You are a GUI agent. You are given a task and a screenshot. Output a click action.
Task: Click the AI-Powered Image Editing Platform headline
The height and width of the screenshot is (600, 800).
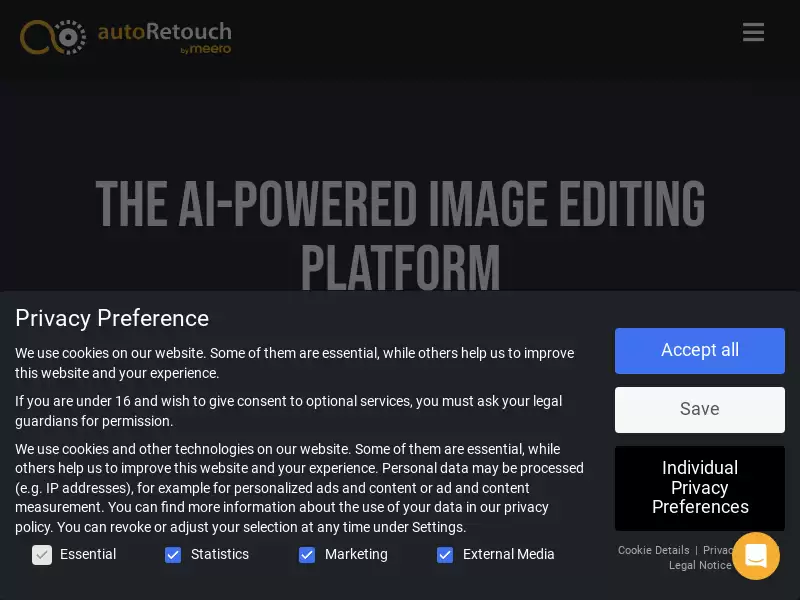(x=400, y=235)
